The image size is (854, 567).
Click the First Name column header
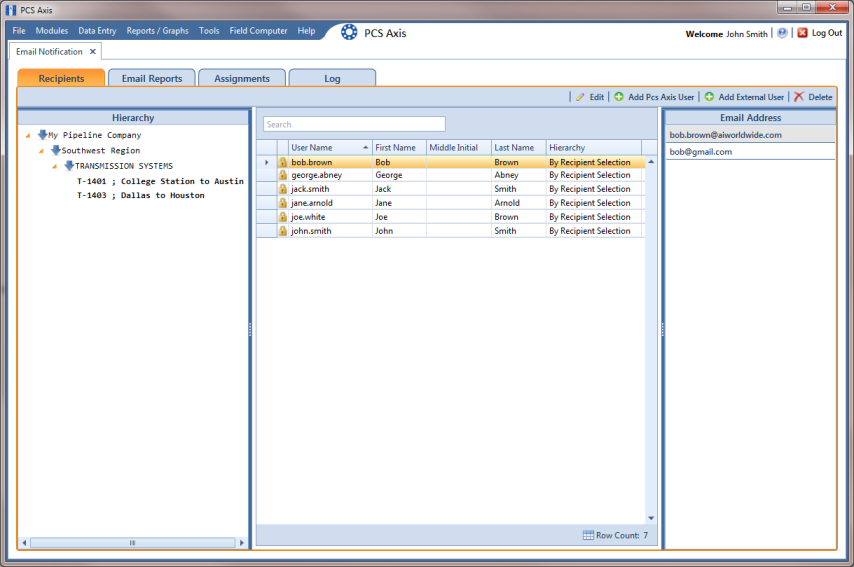(399, 148)
